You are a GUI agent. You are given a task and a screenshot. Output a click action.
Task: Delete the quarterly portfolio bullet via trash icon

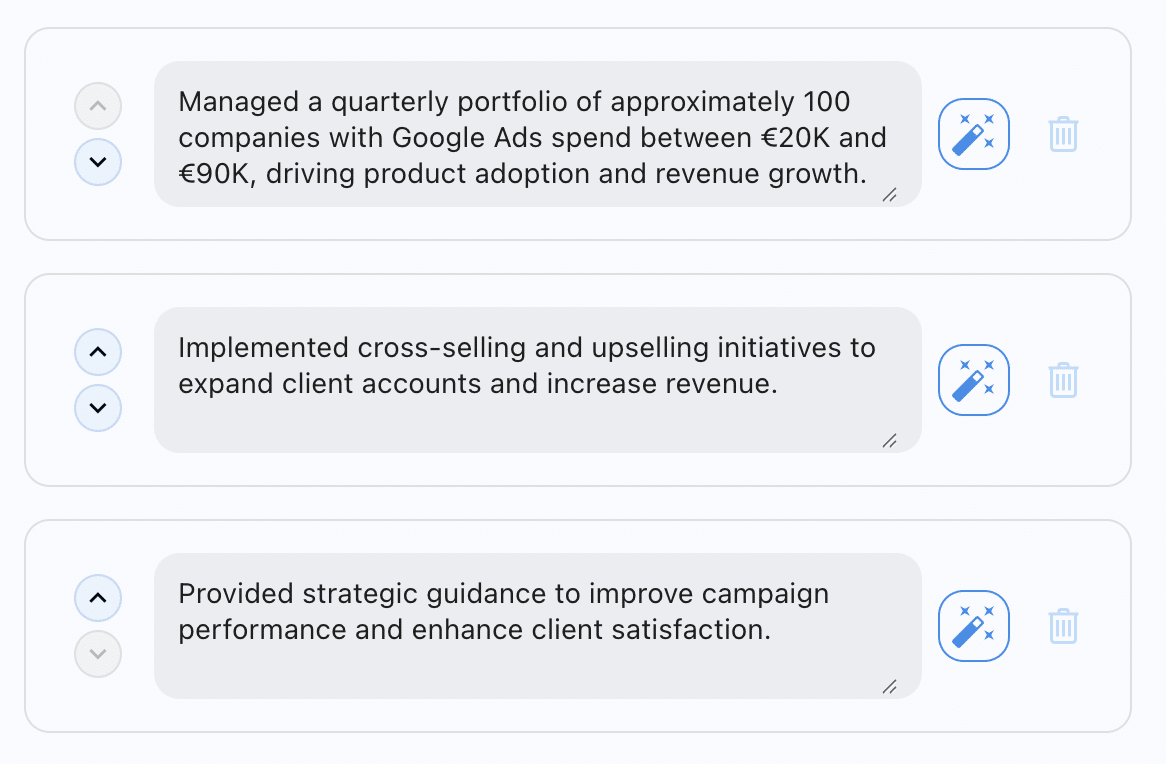pyautogui.click(x=1063, y=134)
